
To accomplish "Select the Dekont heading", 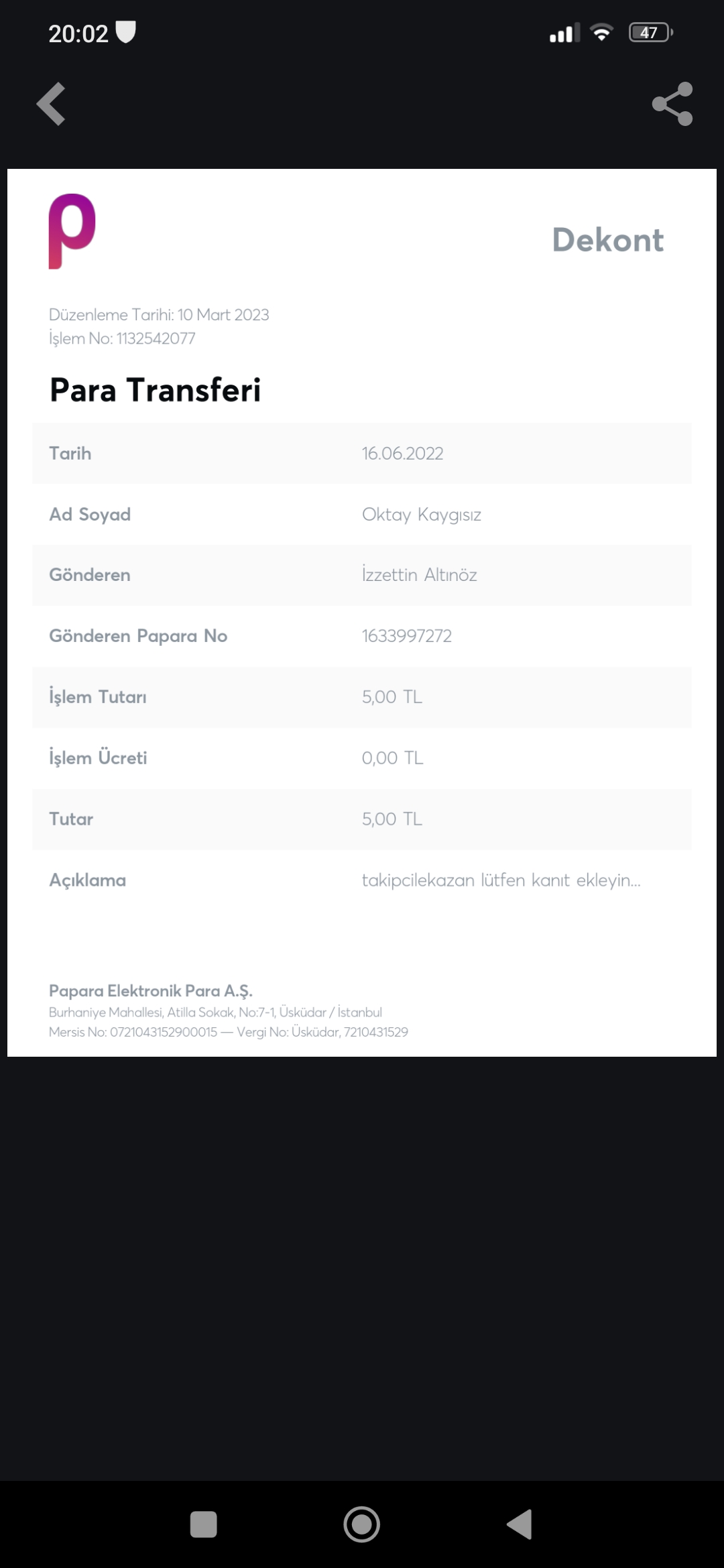I will pos(608,240).
